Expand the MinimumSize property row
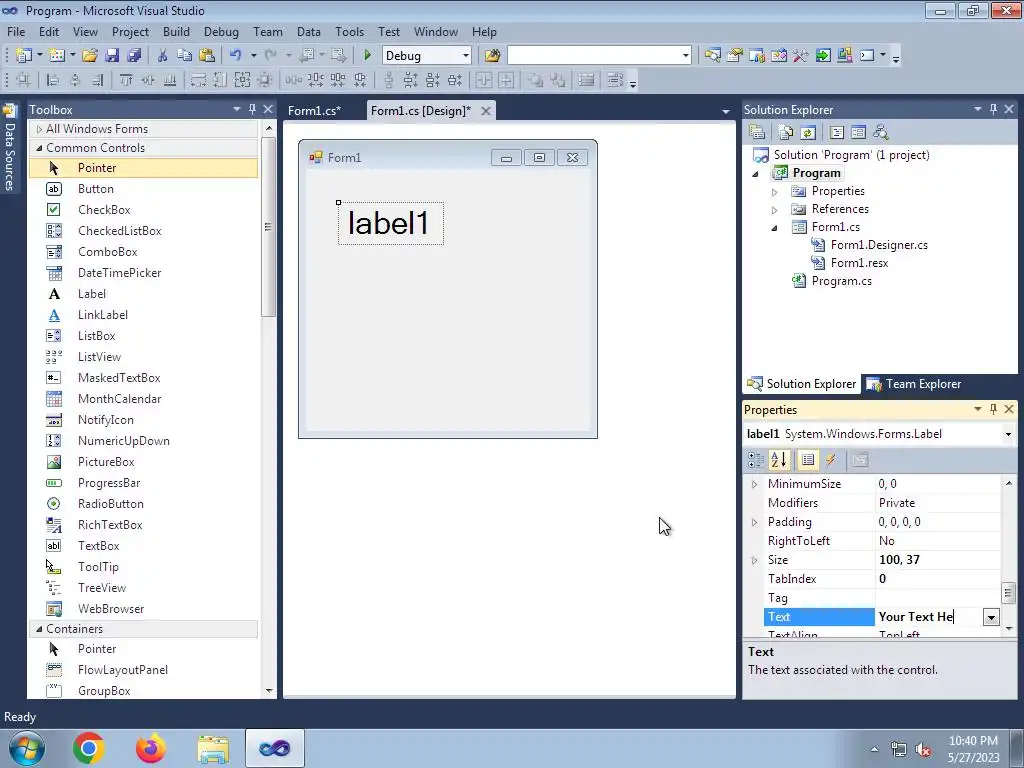This screenshot has height=768, width=1024. pos(754,485)
